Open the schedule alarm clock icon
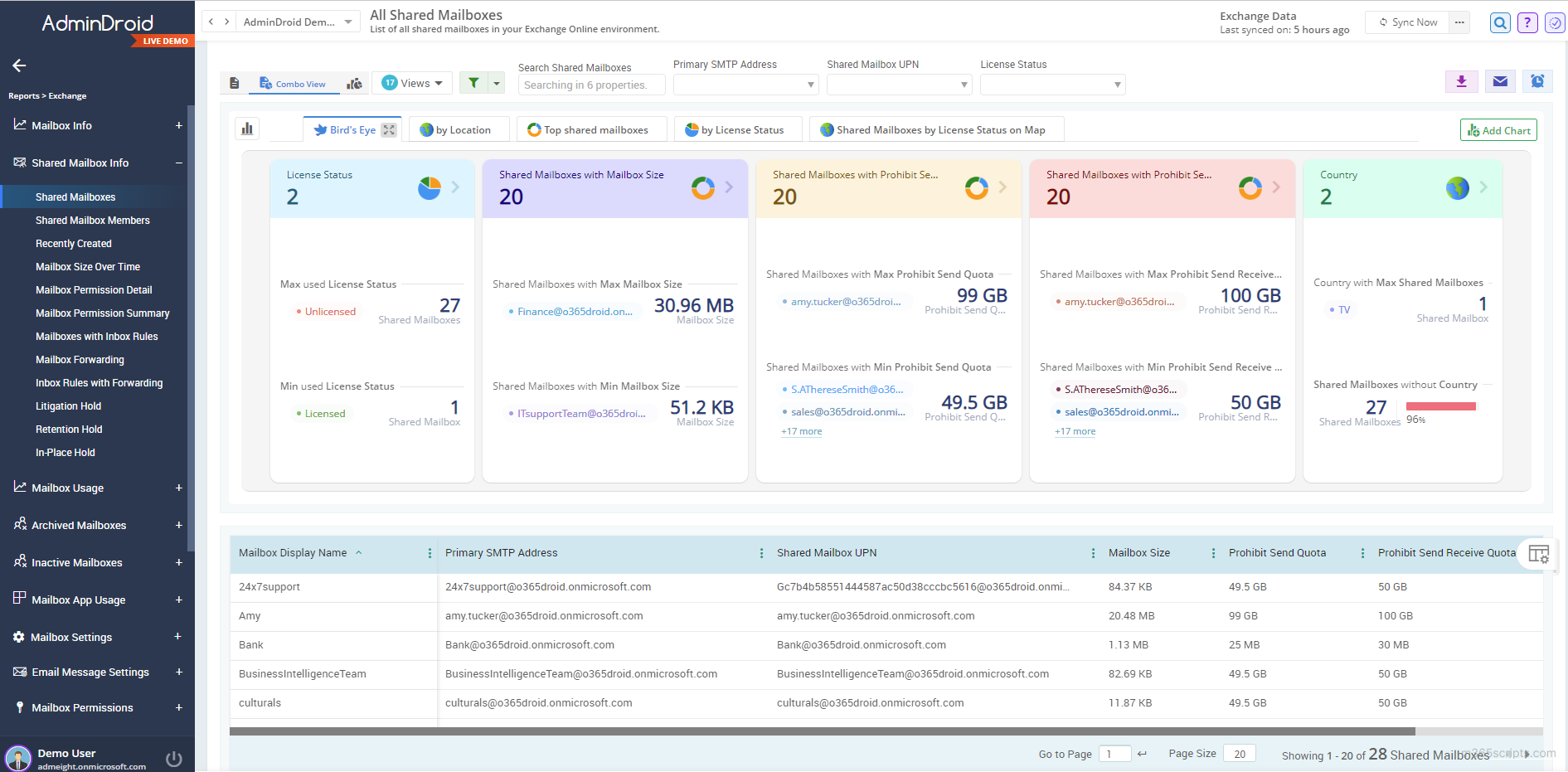This screenshot has height=772, width=1568. click(1536, 81)
